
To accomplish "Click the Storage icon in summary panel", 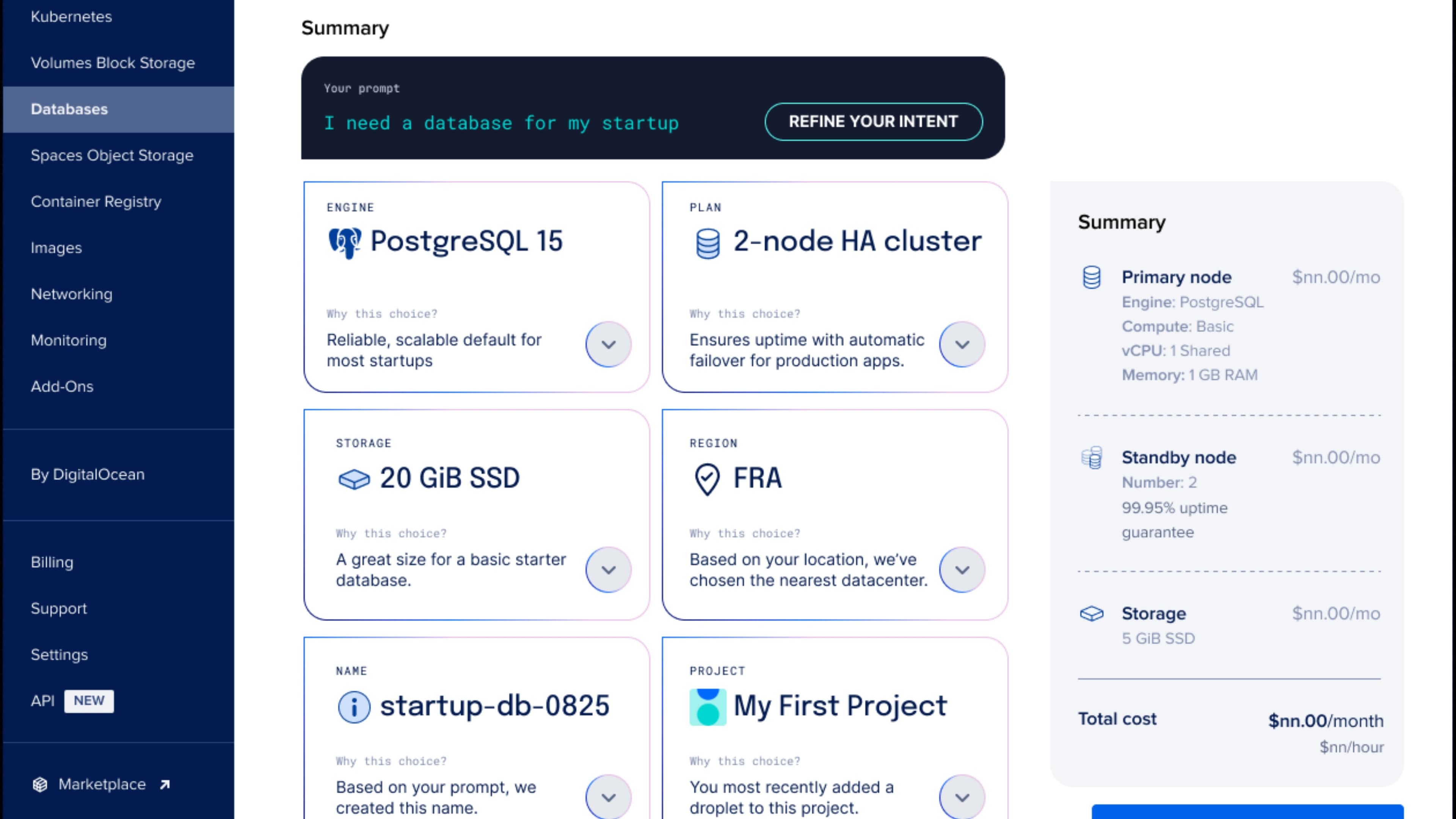I will point(1092,614).
